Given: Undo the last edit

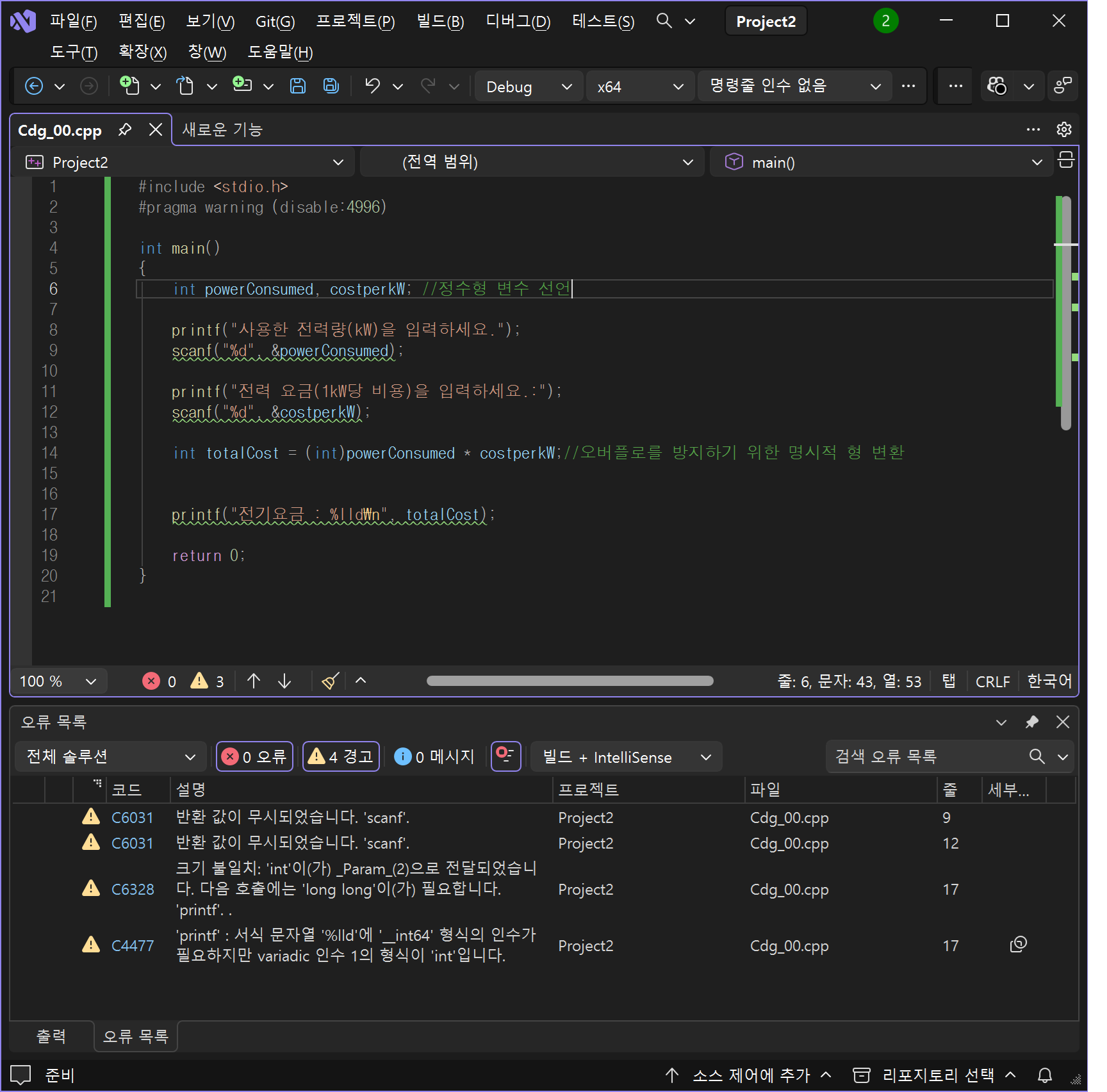Looking at the screenshot, I should coord(372,86).
